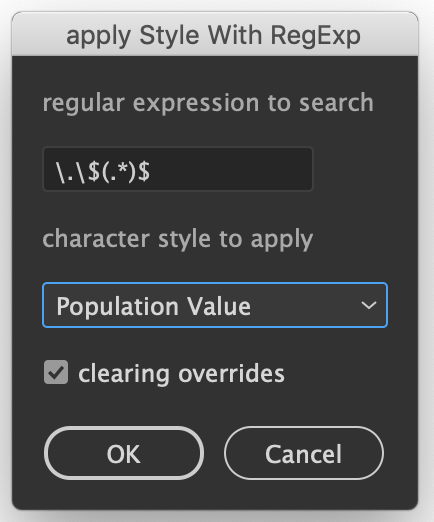Viewport: 434px width, 522px height.
Task: Confirm the dialog with OK
Action: [124, 453]
